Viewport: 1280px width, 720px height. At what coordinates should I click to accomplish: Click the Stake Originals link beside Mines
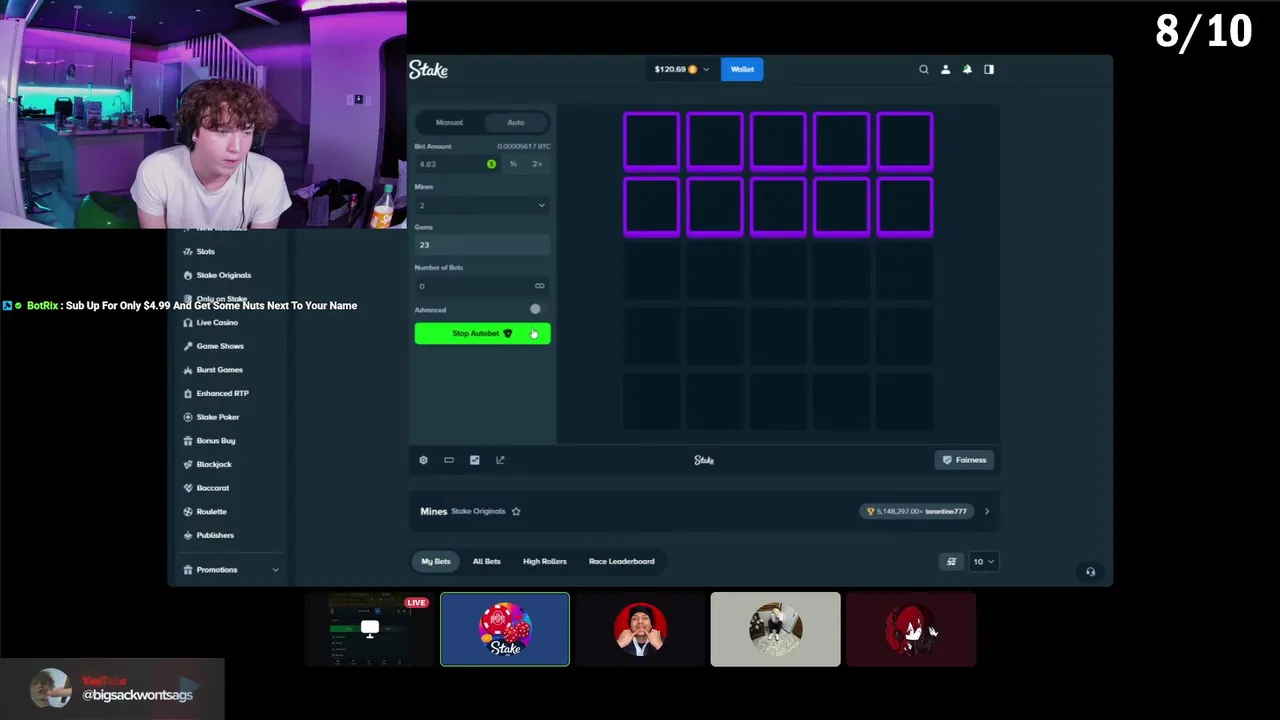[x=478, y=511]
